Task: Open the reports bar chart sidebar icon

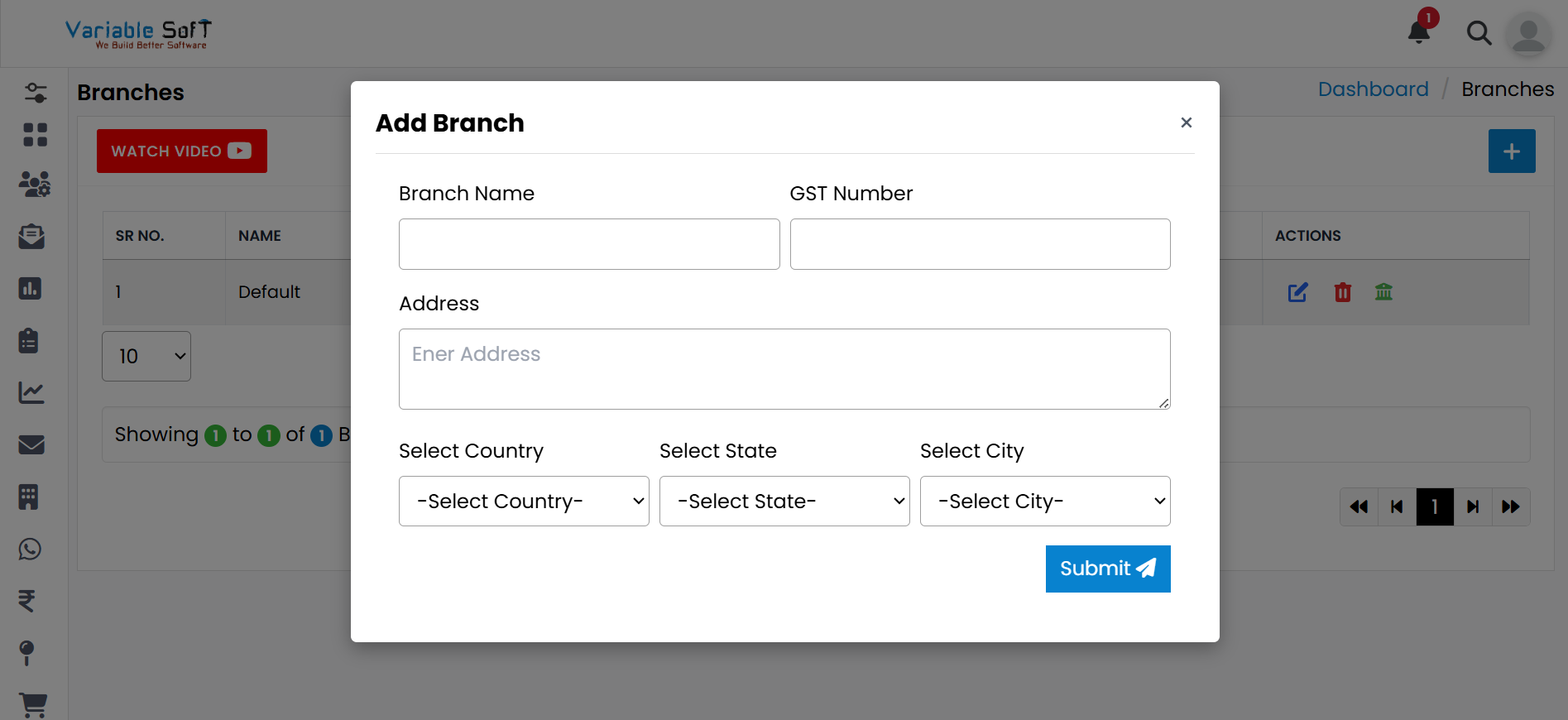Action: 31,288
